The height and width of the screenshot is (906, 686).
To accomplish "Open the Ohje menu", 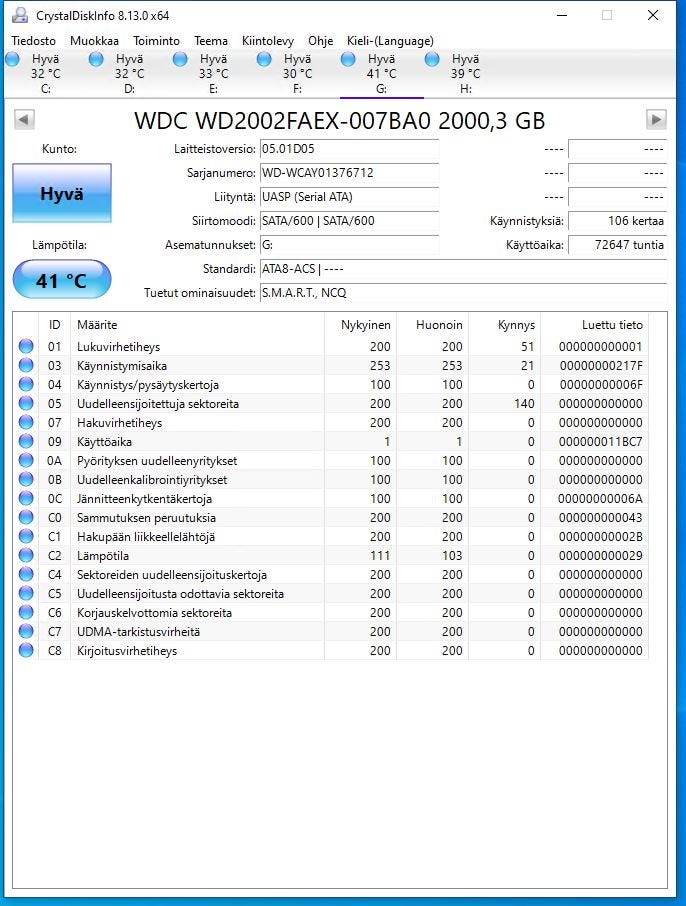I will pyautogui.click(x=320, y=41).
